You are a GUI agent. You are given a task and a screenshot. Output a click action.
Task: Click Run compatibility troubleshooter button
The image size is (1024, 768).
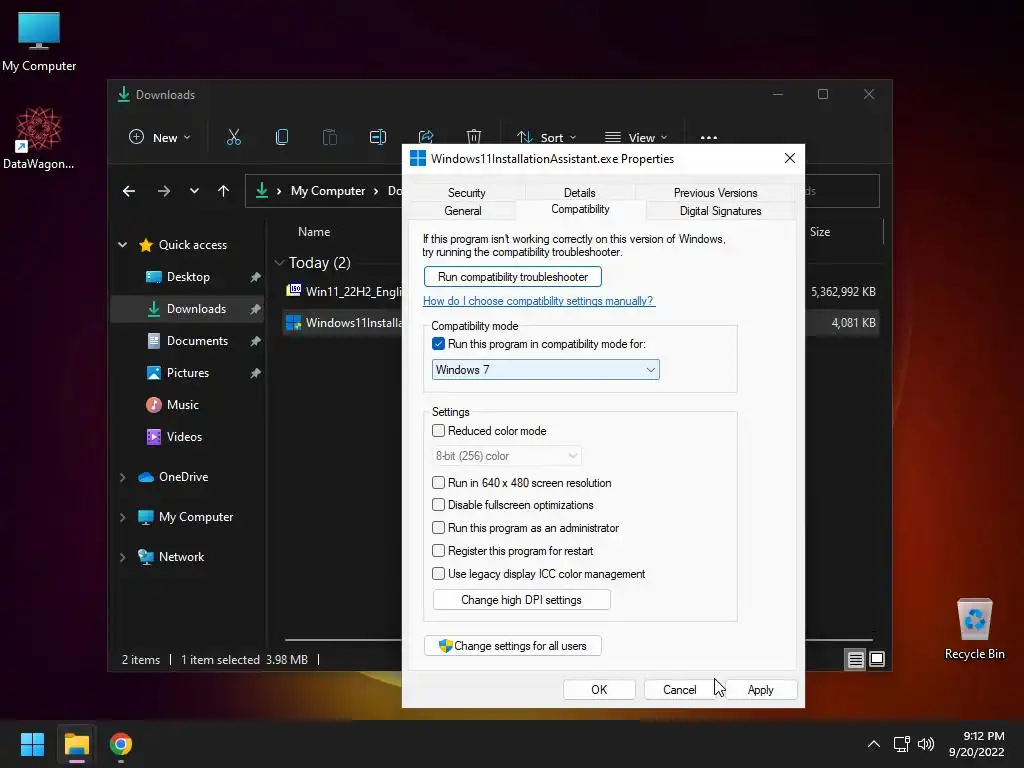tap(513, 277)
